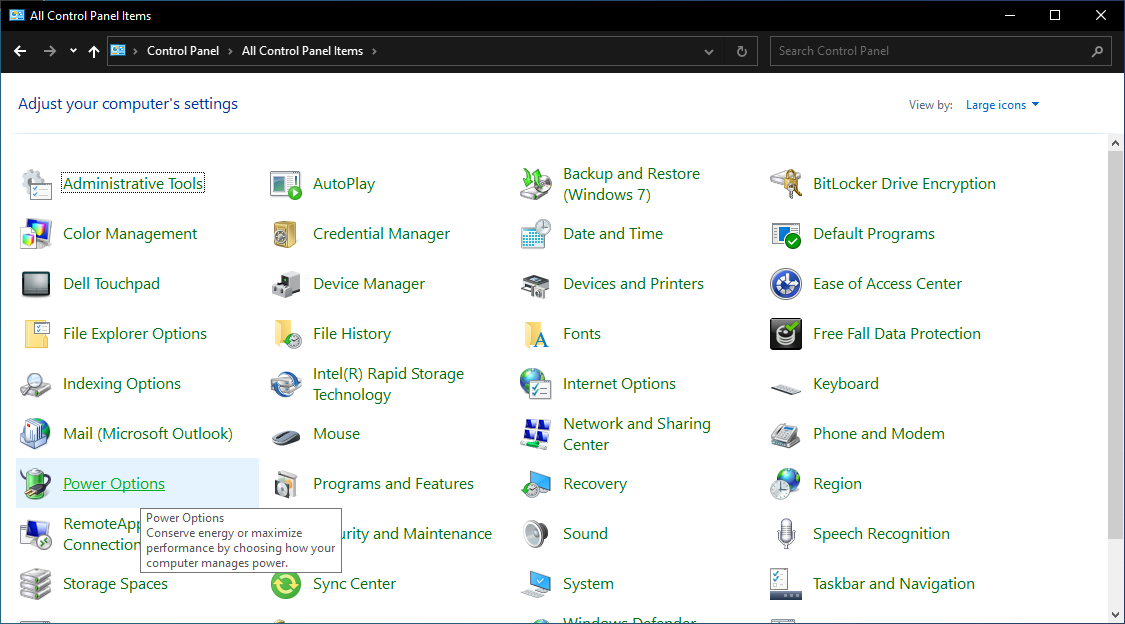The image size is (1125, 624).
Task: Click the Device Manager icon
Action: [x=286, y=284]
